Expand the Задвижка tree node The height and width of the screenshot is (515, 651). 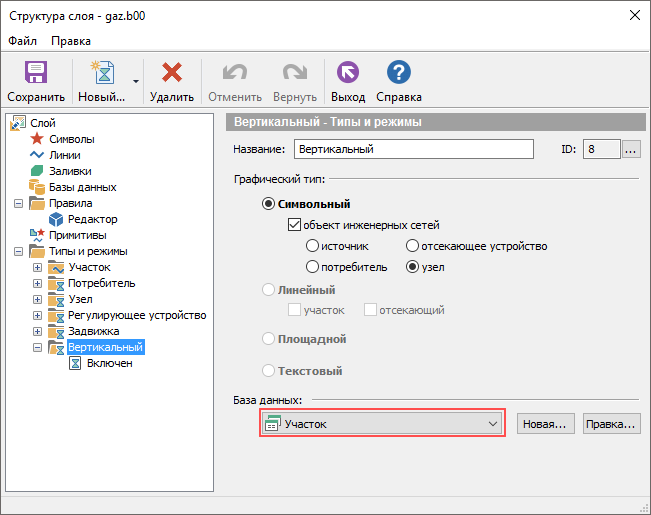[x=37, y=331]
